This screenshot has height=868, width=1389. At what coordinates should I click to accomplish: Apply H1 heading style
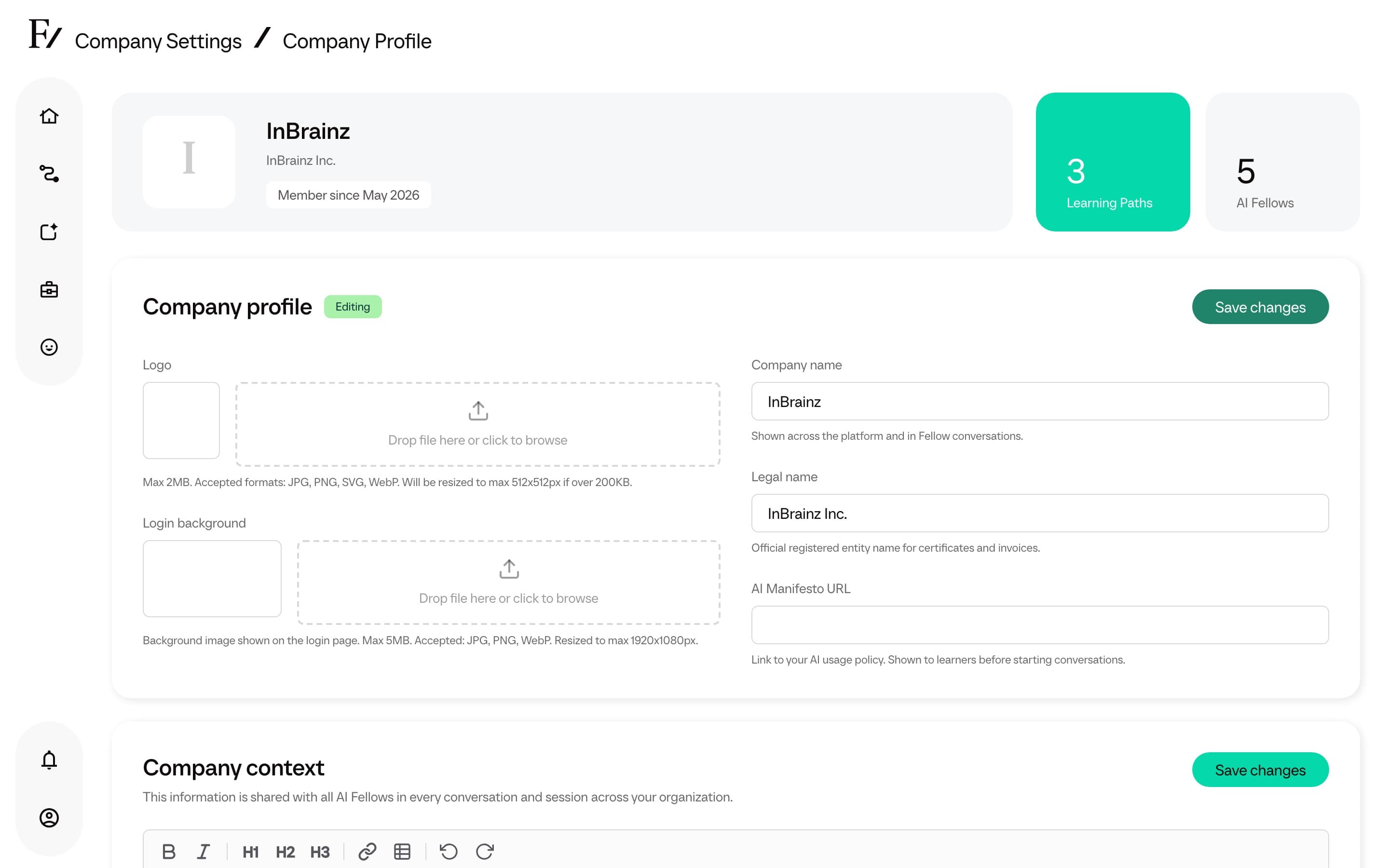coord(250,852)
